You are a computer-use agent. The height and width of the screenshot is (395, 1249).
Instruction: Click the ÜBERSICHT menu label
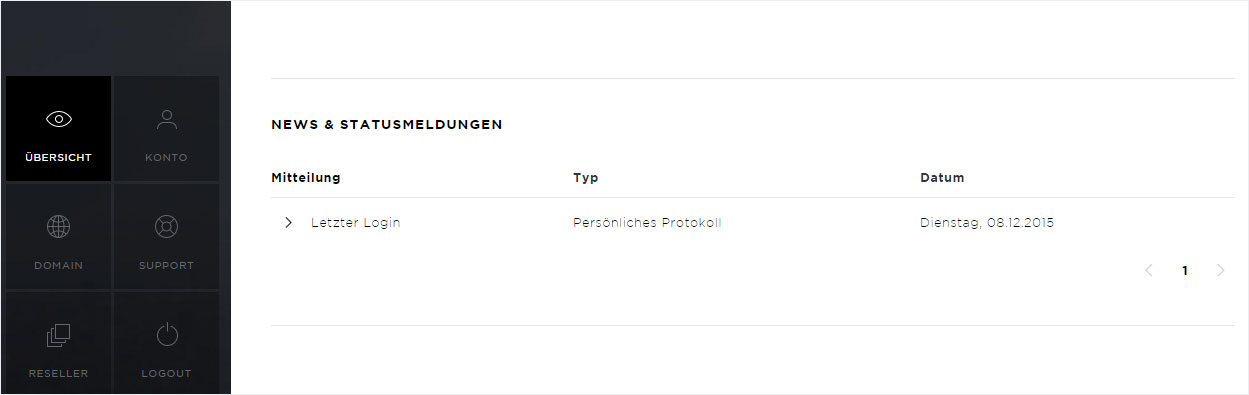click(x=59, y=158)
